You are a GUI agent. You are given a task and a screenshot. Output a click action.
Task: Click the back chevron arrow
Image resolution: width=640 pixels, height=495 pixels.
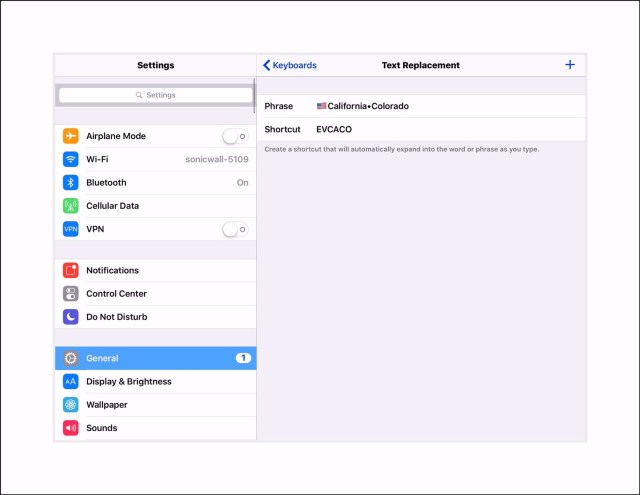pyautogui.click(x=267, y=65)
